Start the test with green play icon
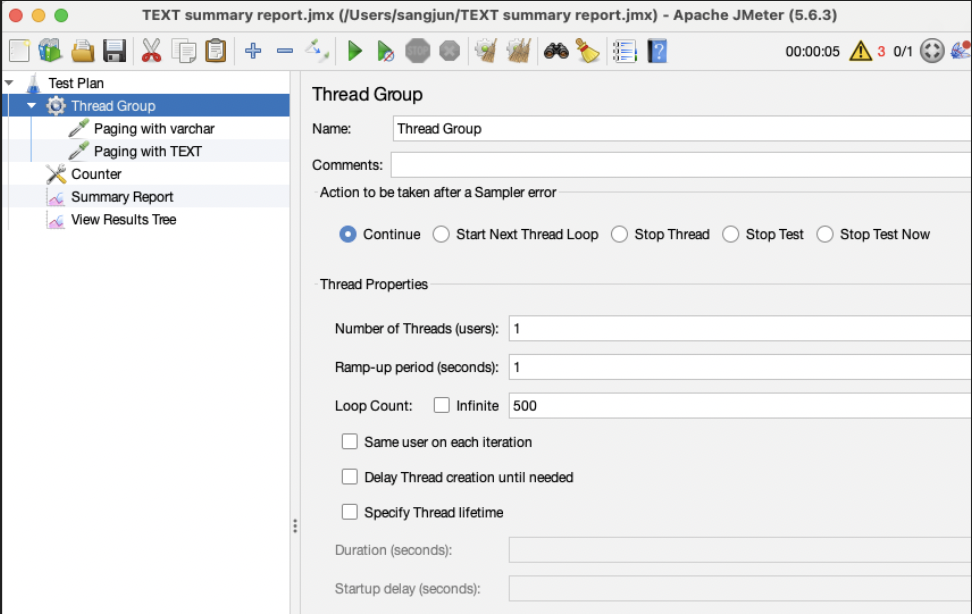Viewport: 972px width, 614px height. (355, 51)
